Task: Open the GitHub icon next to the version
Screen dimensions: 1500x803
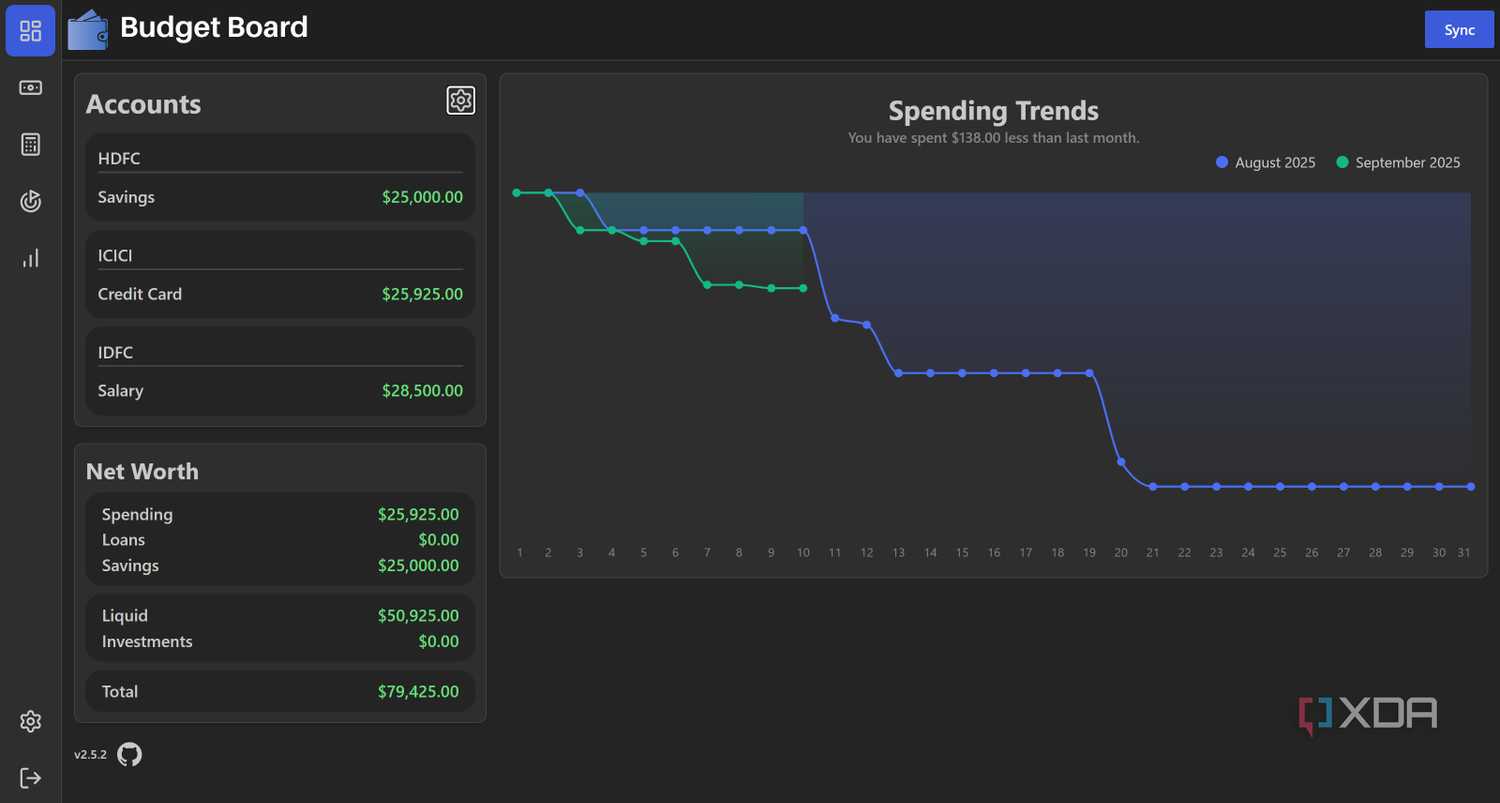Action: pos(129,754)
